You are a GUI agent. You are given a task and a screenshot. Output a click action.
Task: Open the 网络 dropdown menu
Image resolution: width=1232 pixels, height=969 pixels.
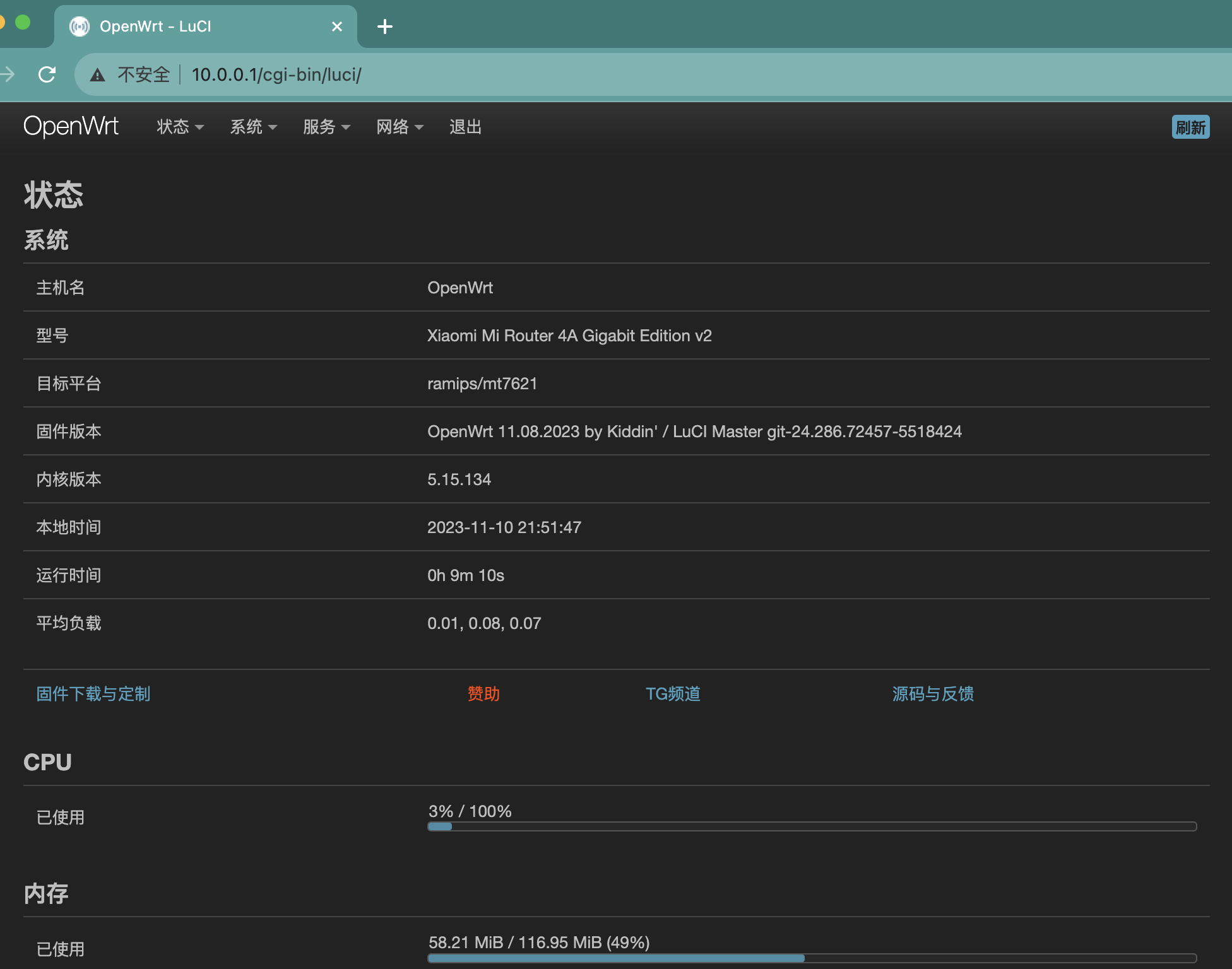click(400, 127)
